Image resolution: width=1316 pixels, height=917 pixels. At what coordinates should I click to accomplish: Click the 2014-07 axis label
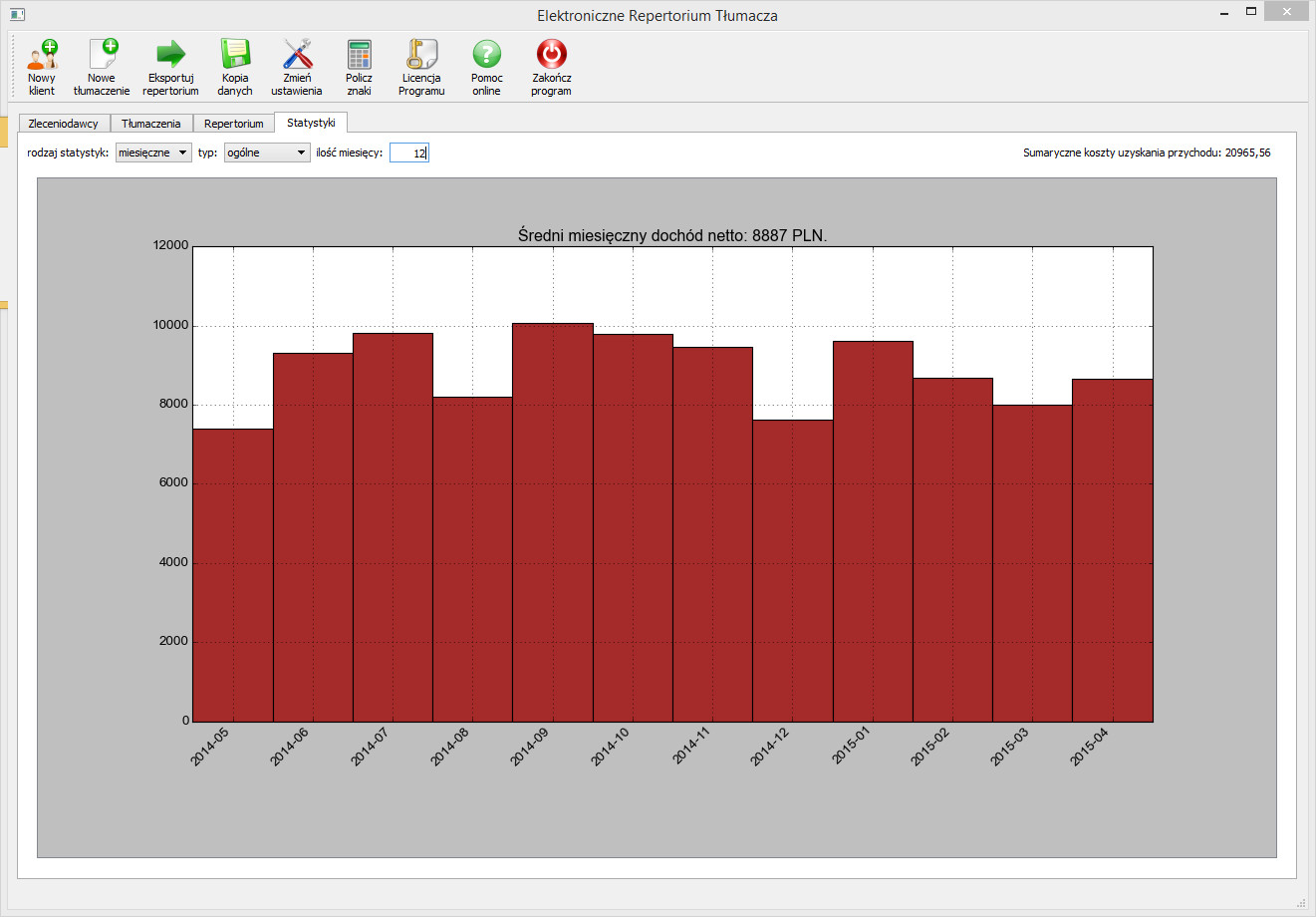point(370,748)
